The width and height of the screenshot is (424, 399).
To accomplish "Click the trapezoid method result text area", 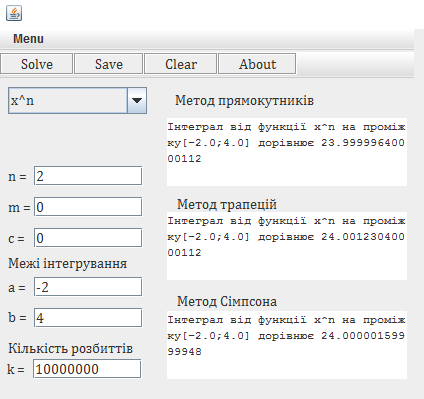I will click(x=287, y=246).
